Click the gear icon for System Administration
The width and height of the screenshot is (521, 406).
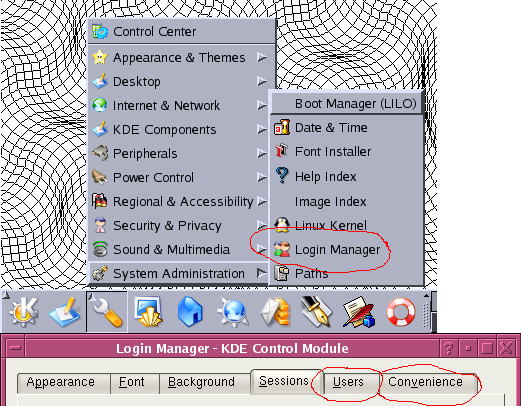click(100, 273)
